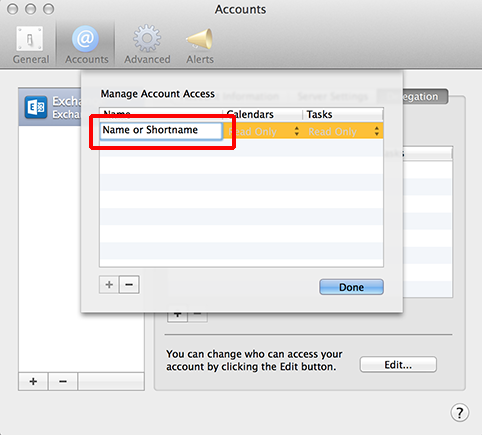The image size is (482, 435).
Task: Change Calendars permission Read Only dropdown
Action: (x=263, y=131)
